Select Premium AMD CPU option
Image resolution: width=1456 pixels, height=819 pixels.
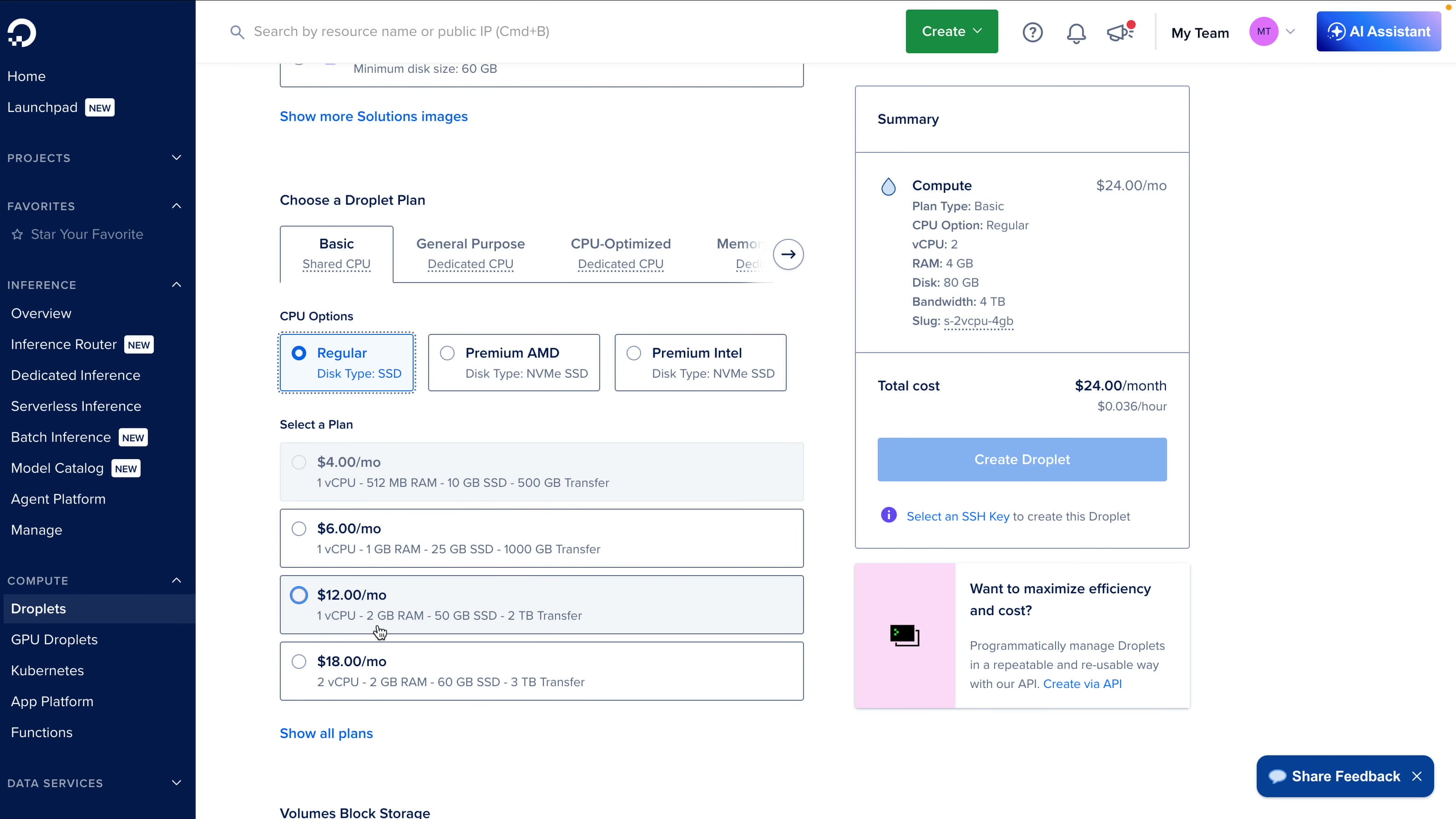coord(514,362)
